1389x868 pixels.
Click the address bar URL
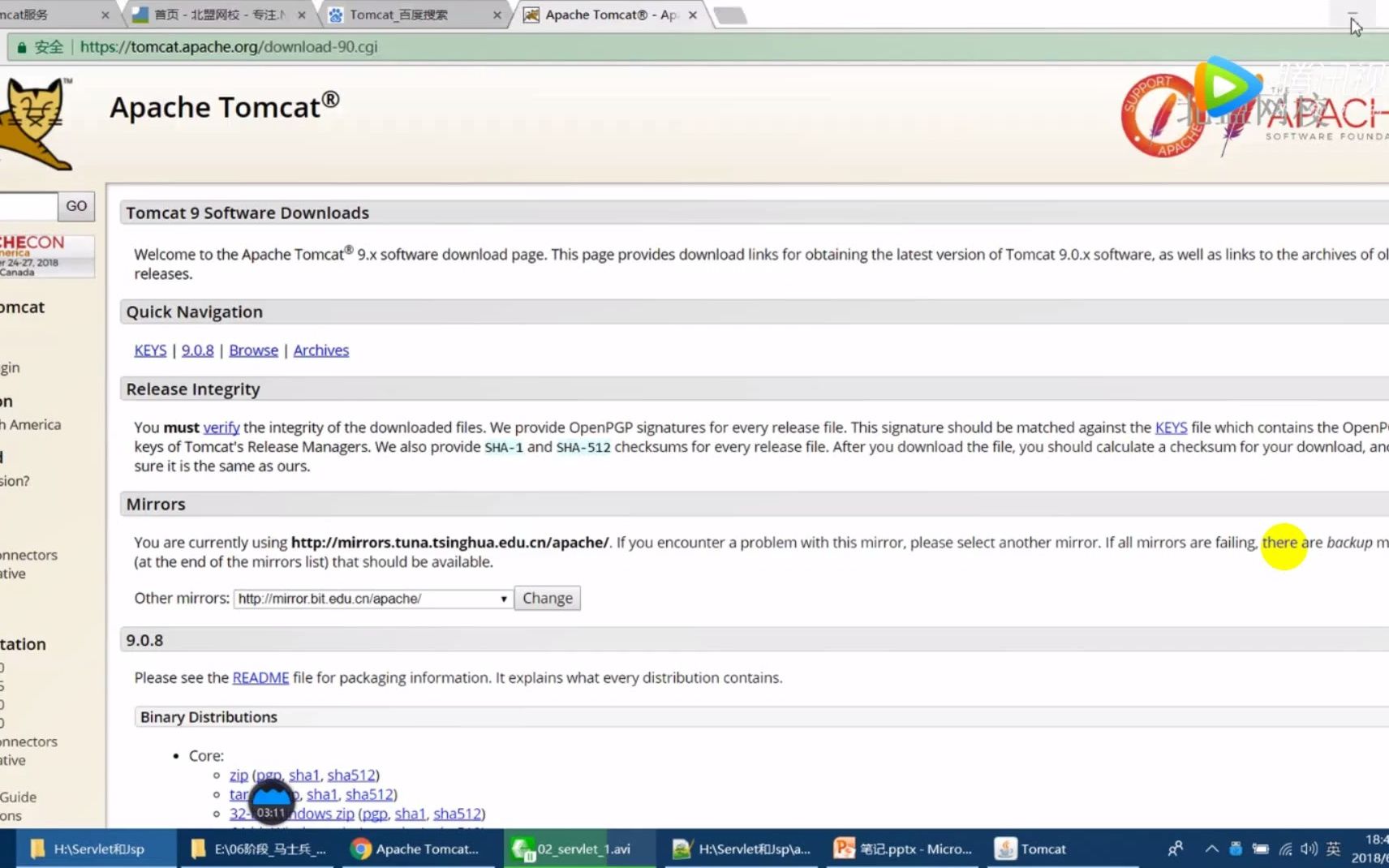click(229, 47)
